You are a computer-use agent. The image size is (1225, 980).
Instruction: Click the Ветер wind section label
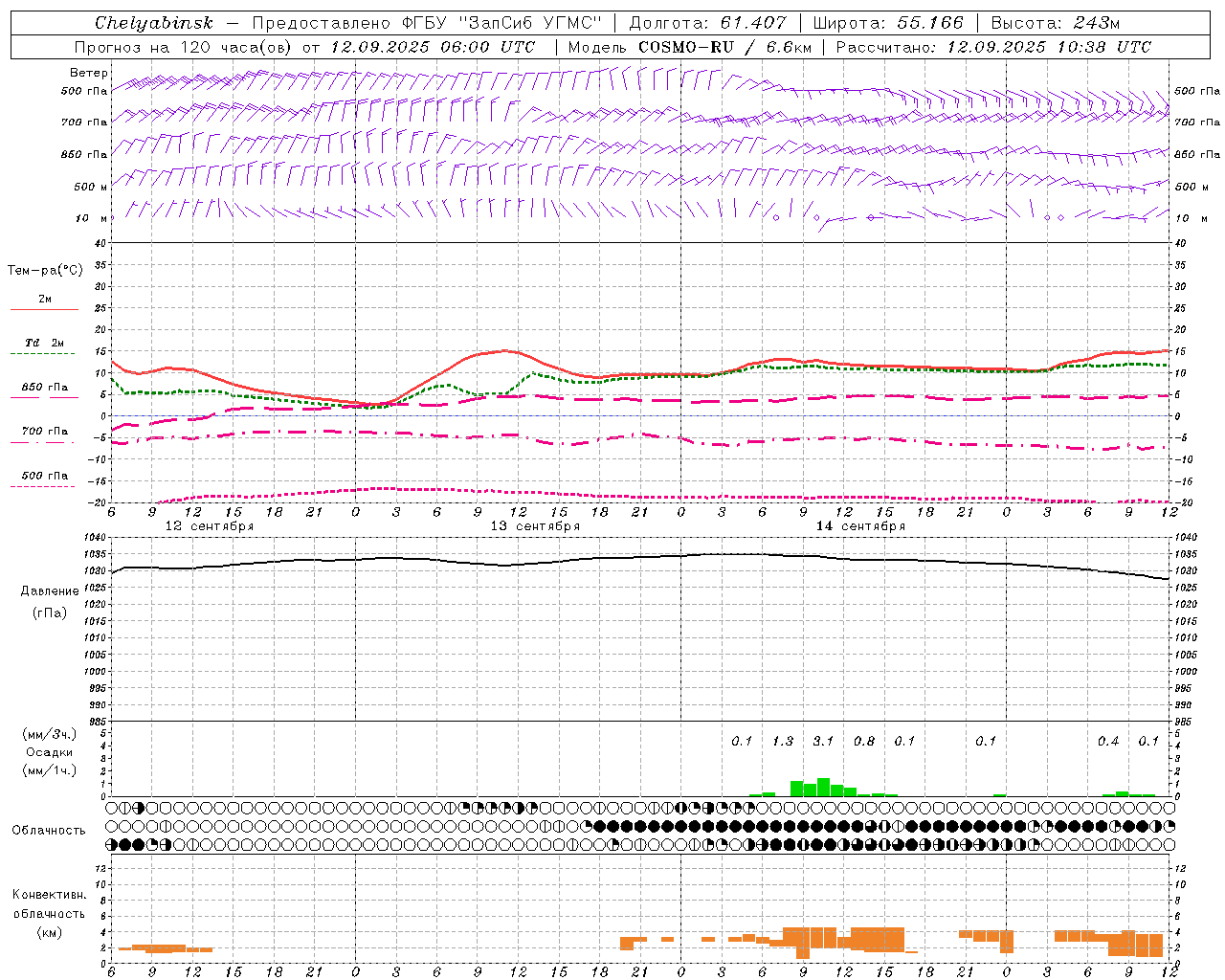click(x=88, y=73)
